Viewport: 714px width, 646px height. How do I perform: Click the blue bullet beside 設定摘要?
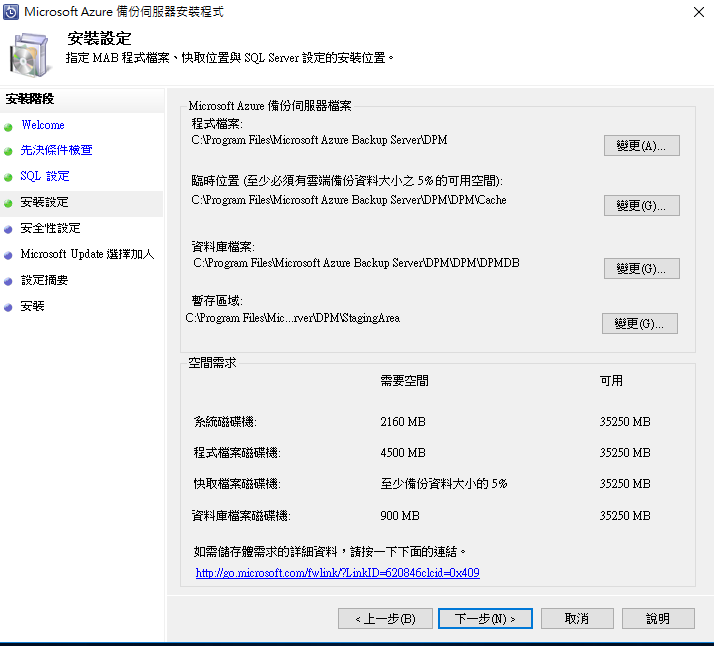click(x=8, y=282)
